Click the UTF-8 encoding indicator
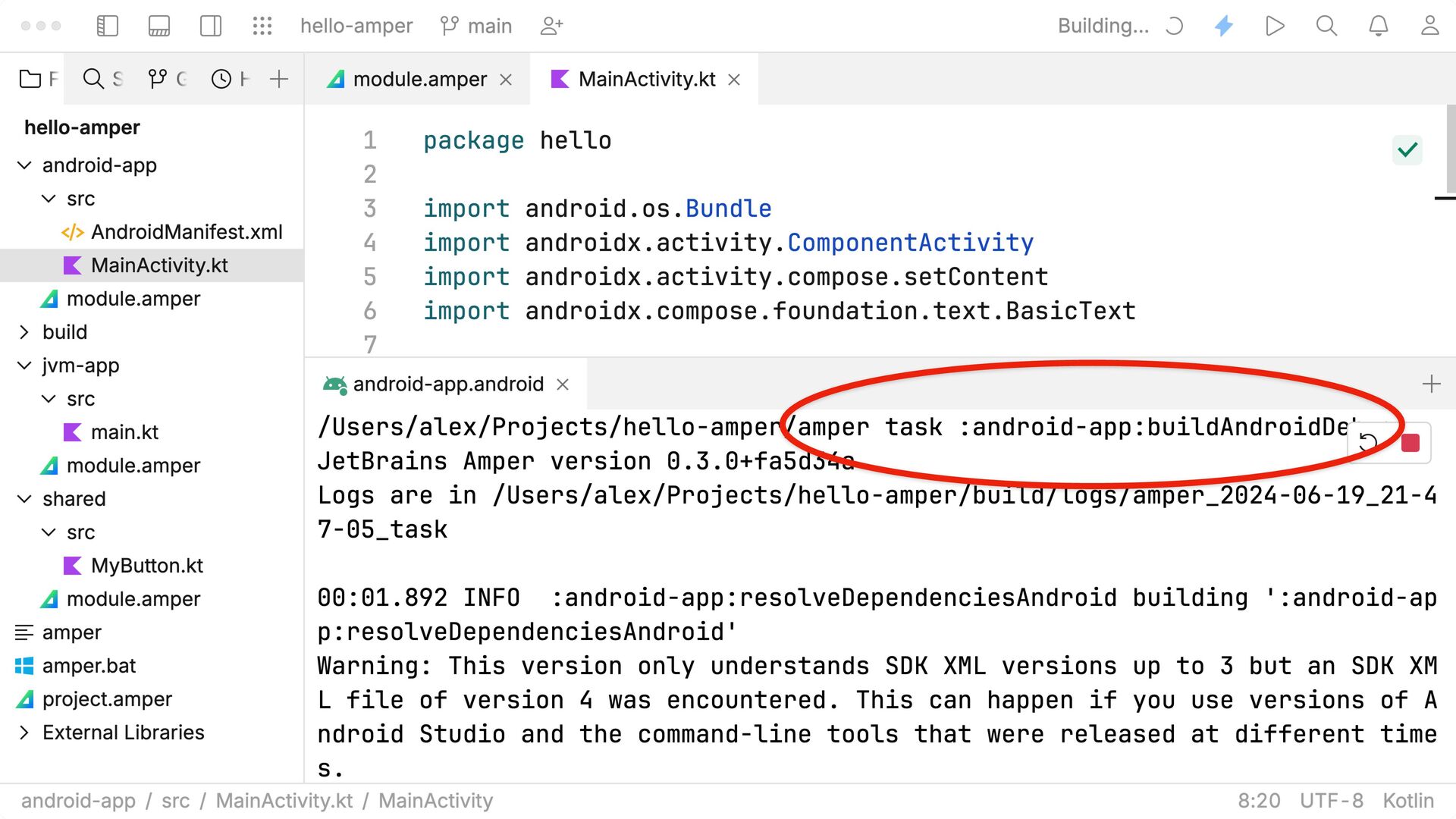 coord(1332,801)
